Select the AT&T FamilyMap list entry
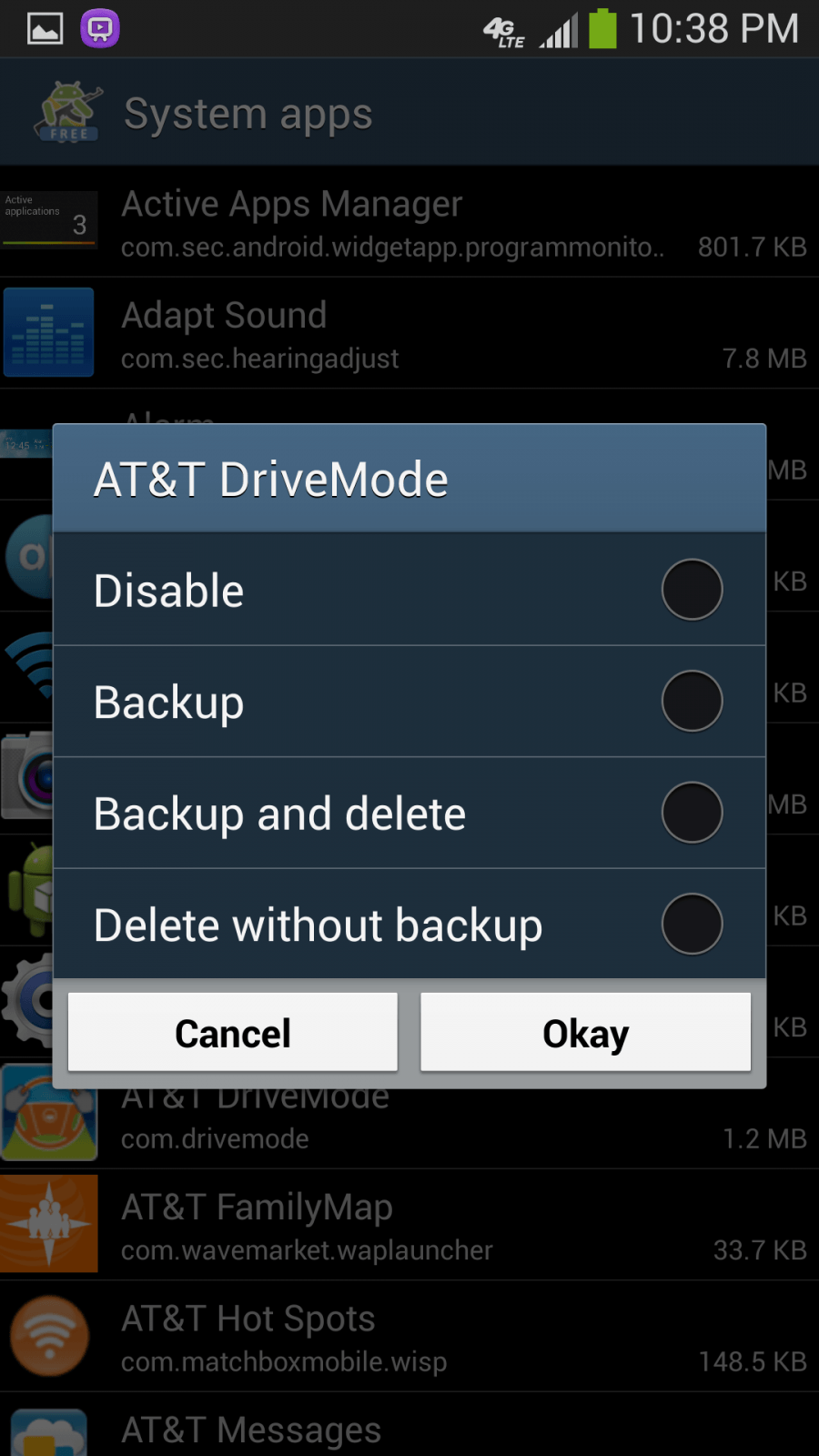 point(409,1225)
